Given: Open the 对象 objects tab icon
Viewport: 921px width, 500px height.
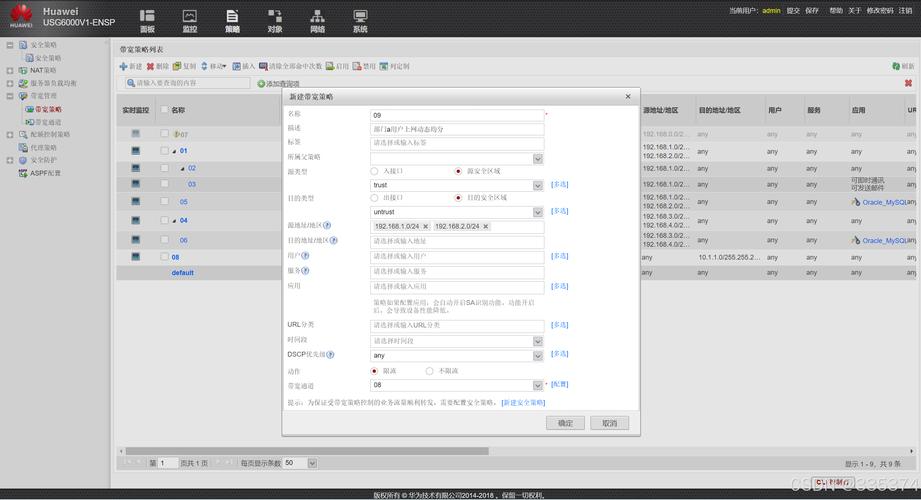Looking at the screenshot, I should pos(275,21).
